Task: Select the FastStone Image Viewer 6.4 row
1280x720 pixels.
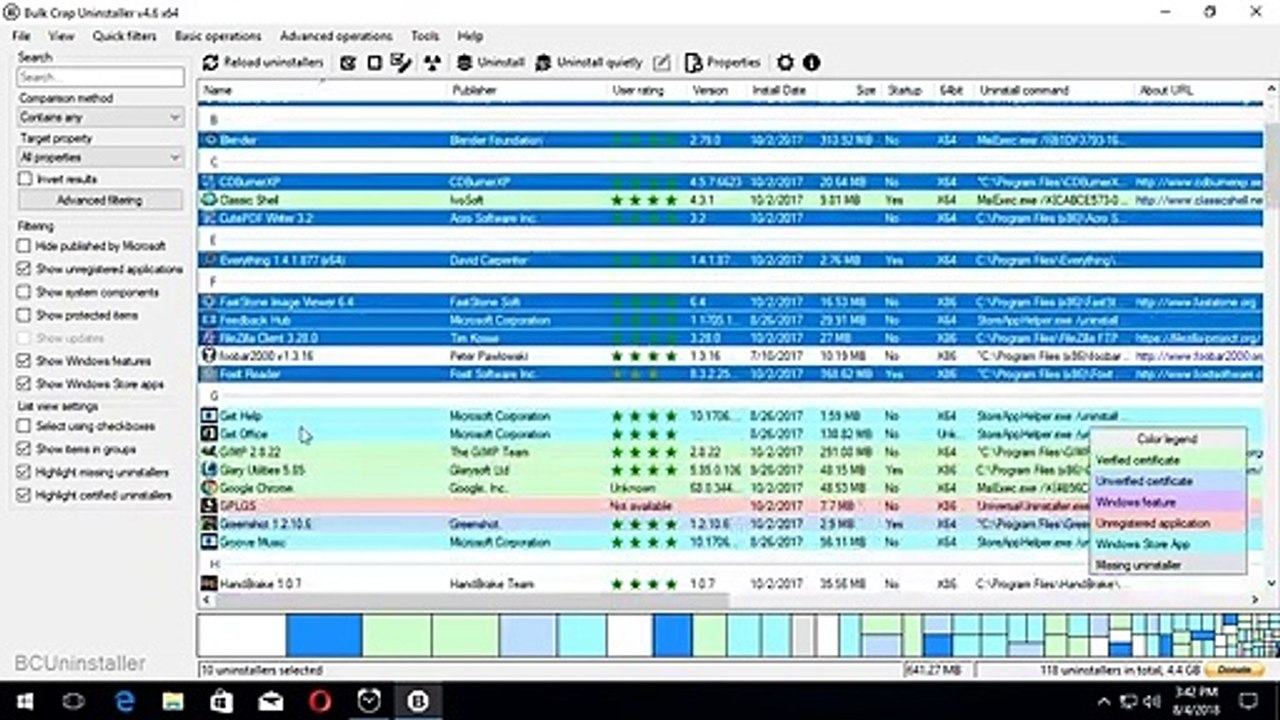Action: point(731,302)
